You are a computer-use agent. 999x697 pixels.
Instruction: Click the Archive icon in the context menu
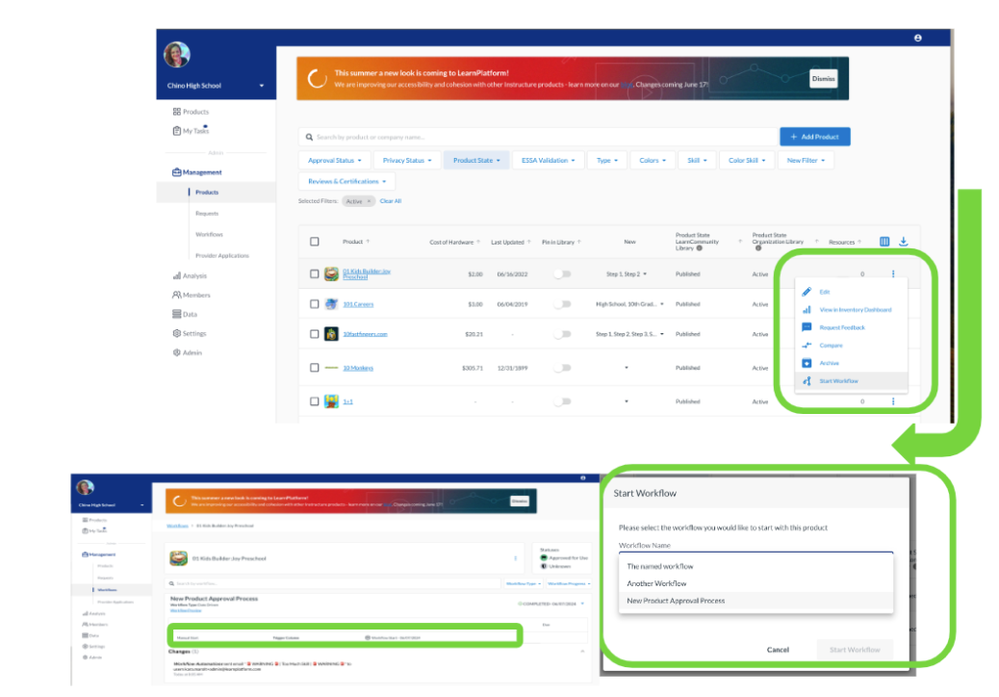point(807,363)
